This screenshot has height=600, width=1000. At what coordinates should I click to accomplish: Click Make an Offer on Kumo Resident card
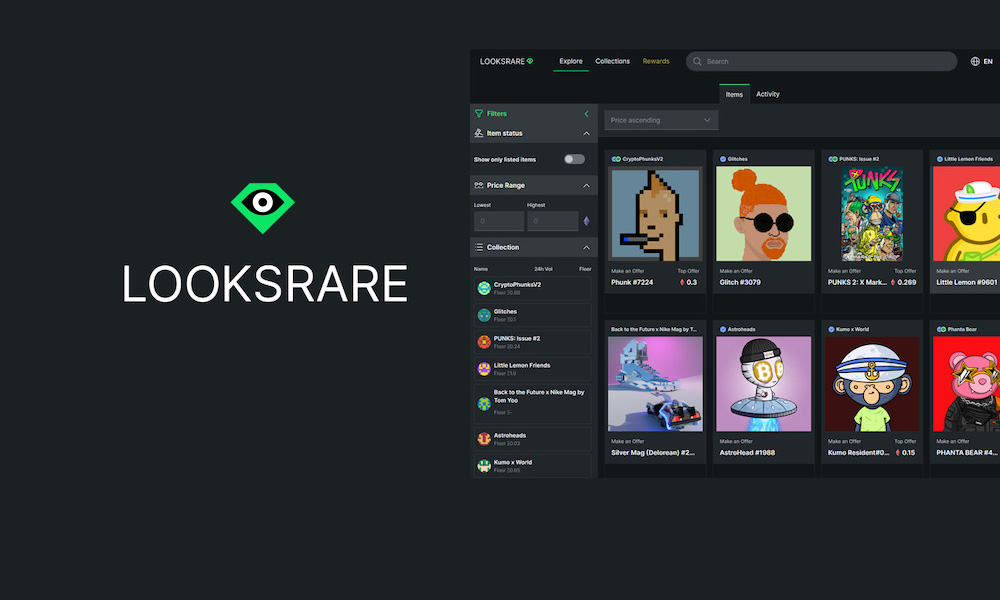[x=844, y=441]
